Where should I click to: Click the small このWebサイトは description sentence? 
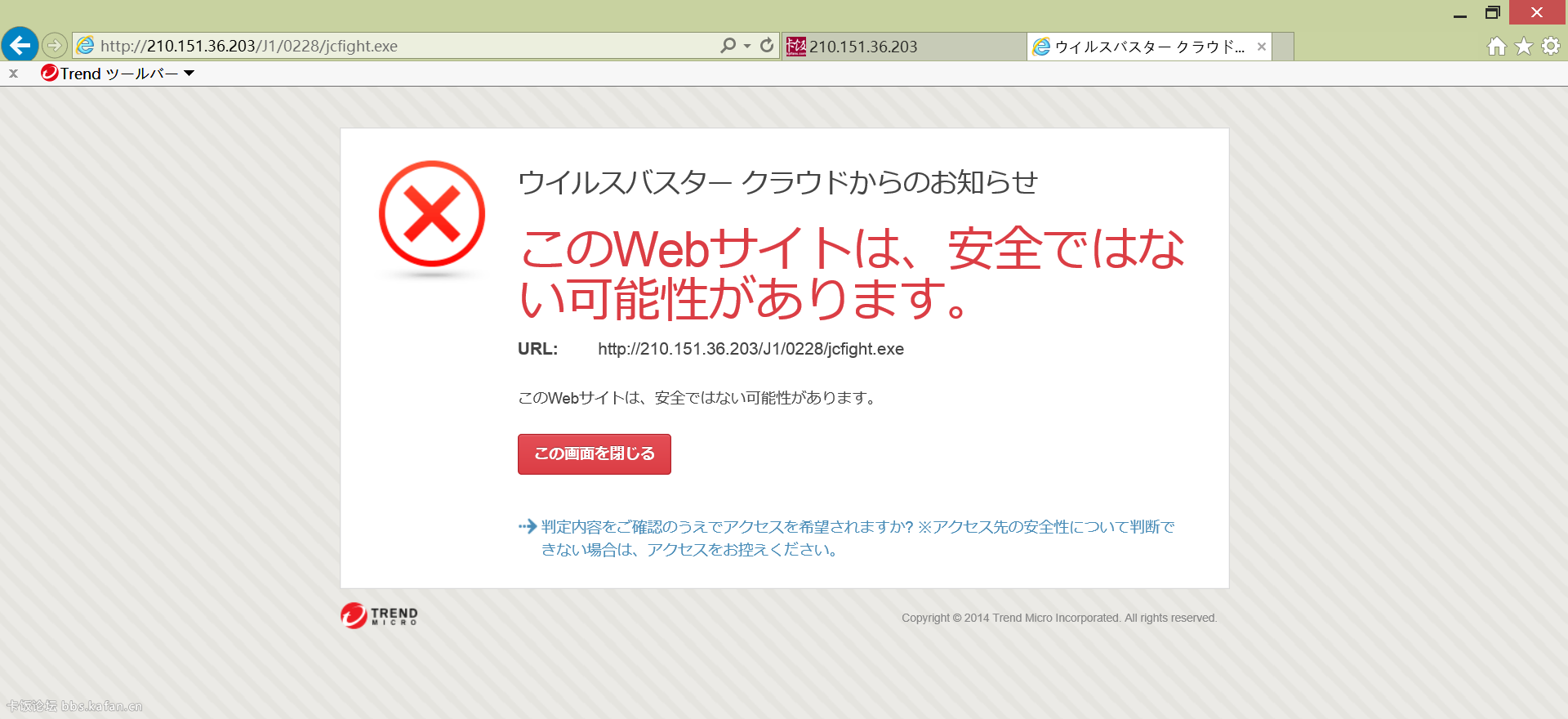698,398
